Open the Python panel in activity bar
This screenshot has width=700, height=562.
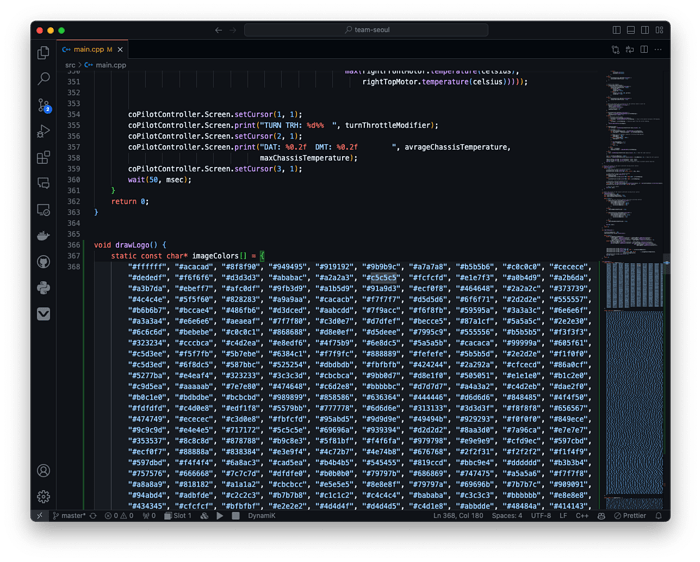point(43,288)
